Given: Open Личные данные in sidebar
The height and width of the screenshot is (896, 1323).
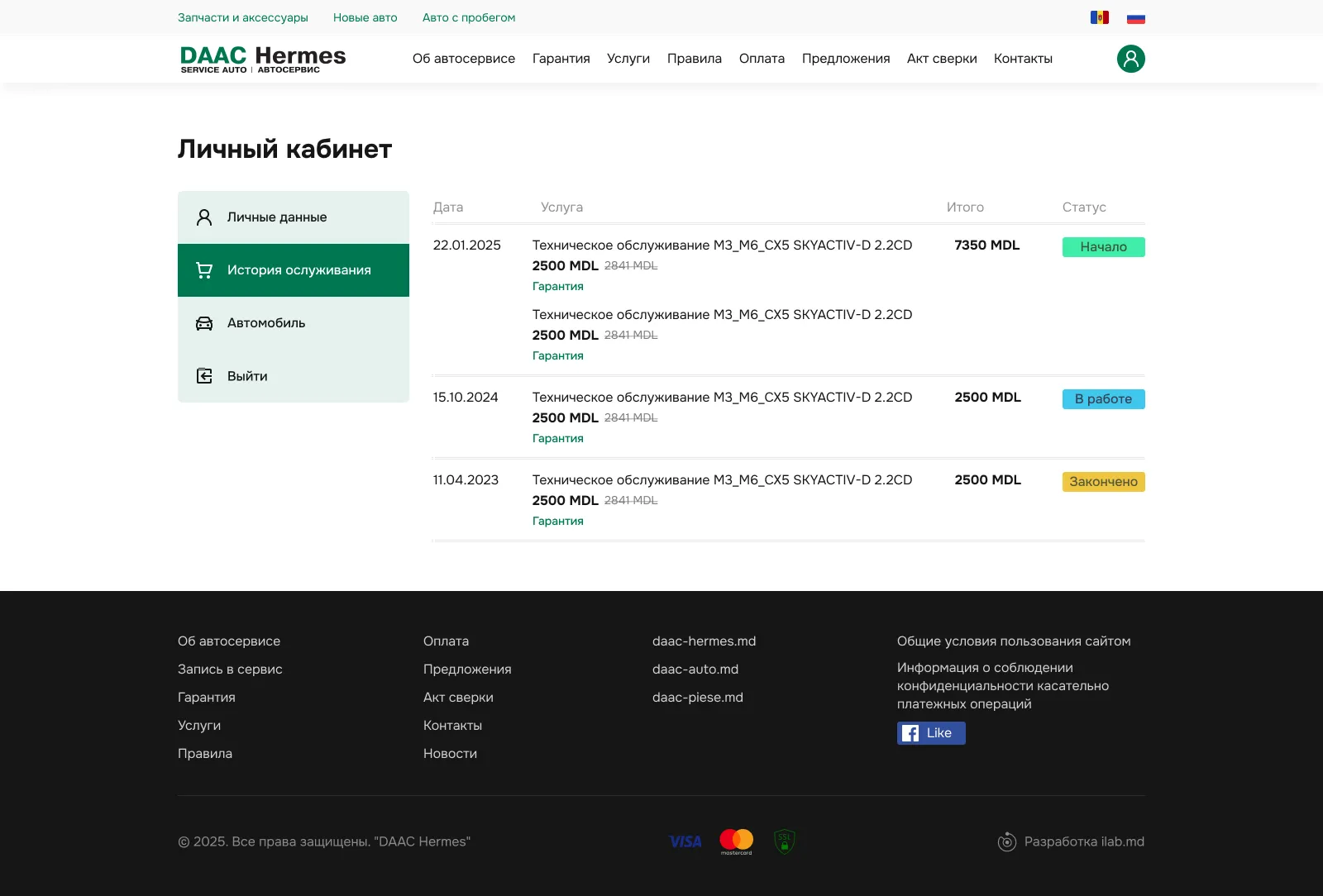Looking at the screenshot, I should (277, 217).
